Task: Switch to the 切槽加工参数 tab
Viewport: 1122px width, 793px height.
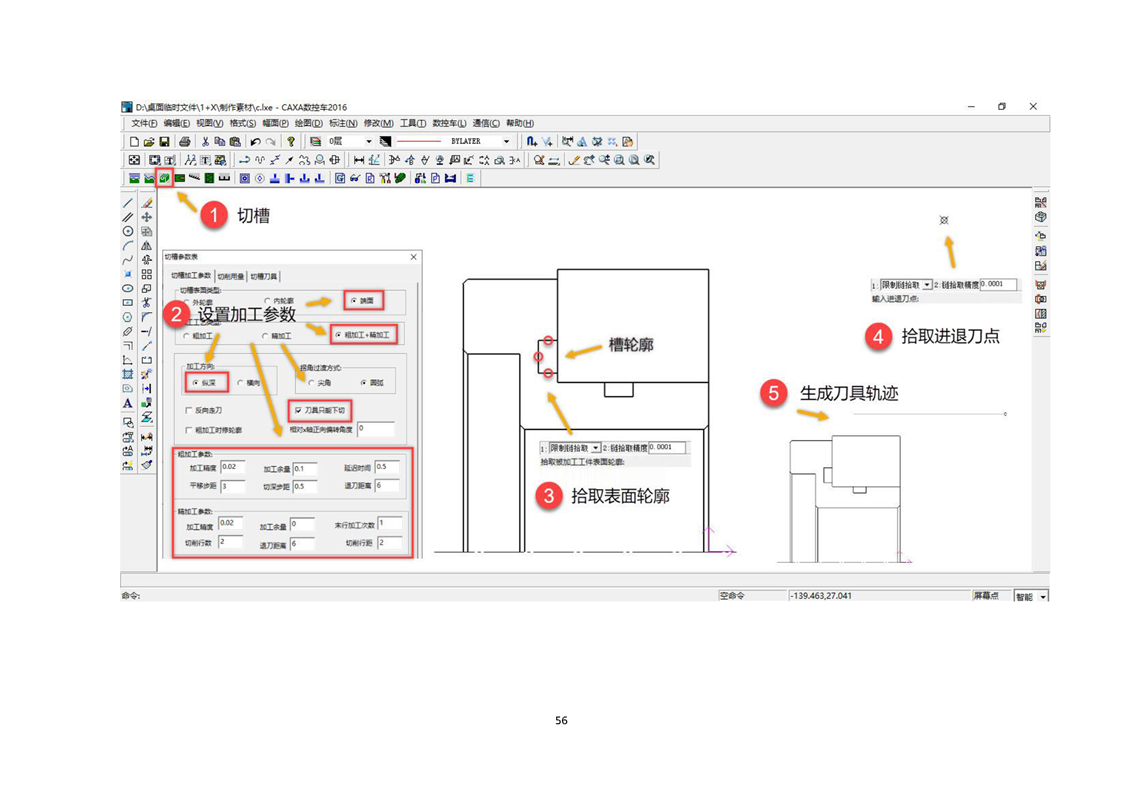Action: click(191, 276)
